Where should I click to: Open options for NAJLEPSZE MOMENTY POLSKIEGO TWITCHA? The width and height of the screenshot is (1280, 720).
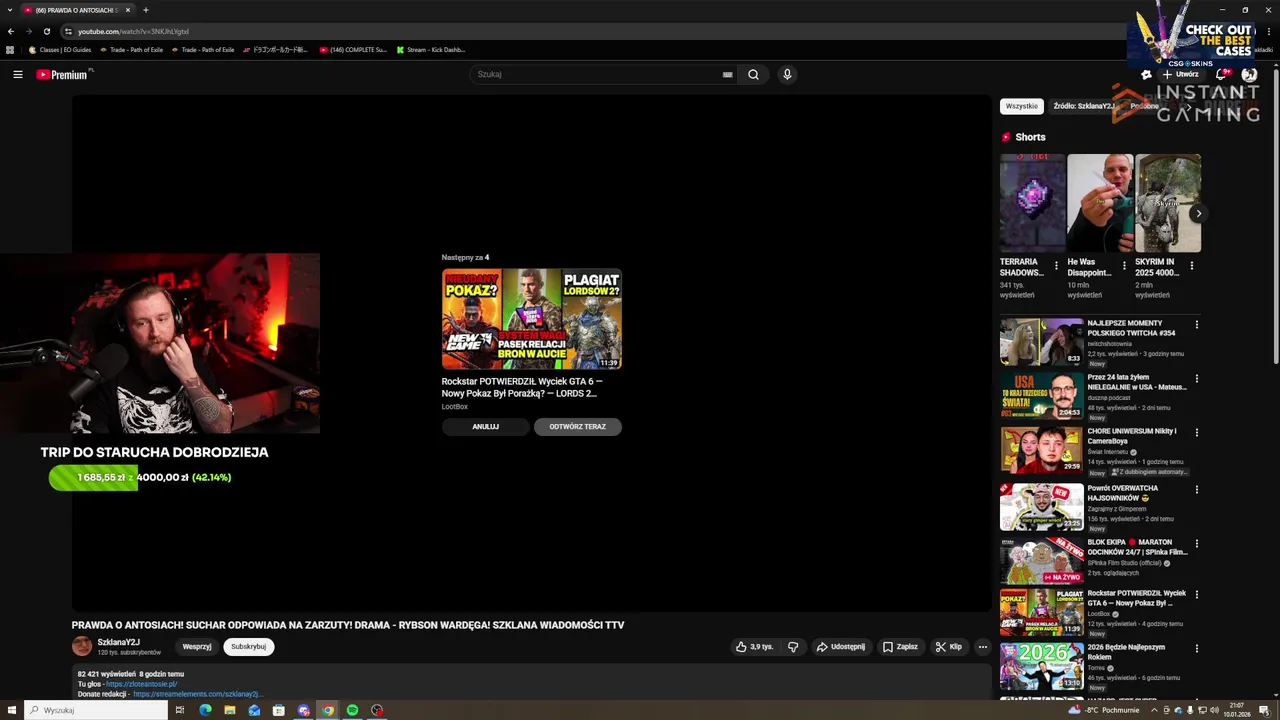pyautogui.click(x=1196, y=325)
